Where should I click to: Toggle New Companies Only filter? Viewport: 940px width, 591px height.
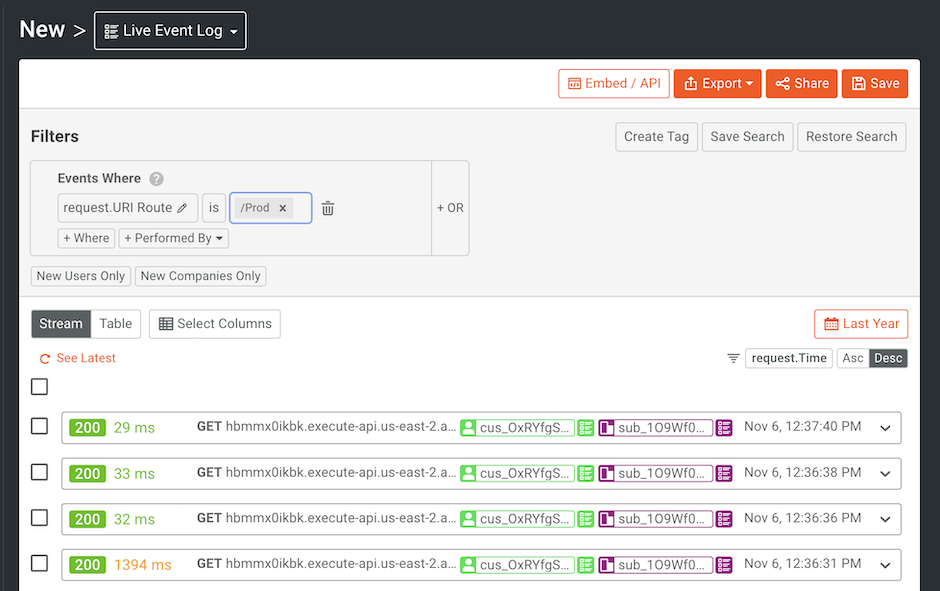click(x=201, y=276)
